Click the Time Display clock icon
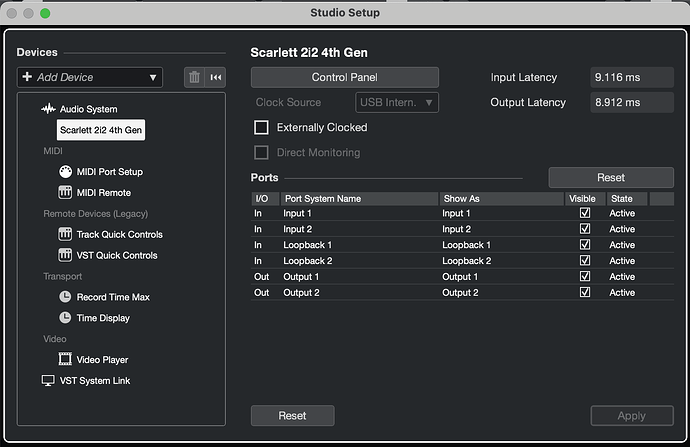The width and height of the screenshot is (690, 447). (x=65, y=317)
